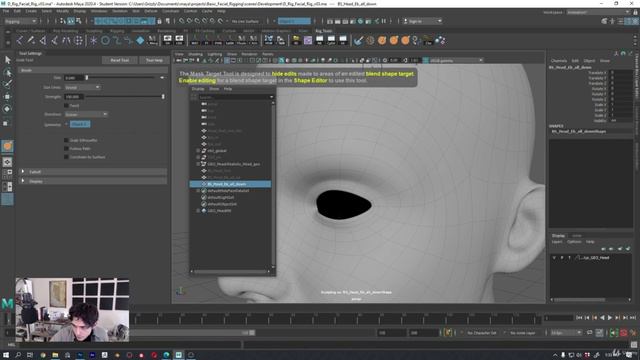The width and height of the screenshot is (640, 360).
Task: Enable the Follow Path checkbox
Action: [66, 149]
